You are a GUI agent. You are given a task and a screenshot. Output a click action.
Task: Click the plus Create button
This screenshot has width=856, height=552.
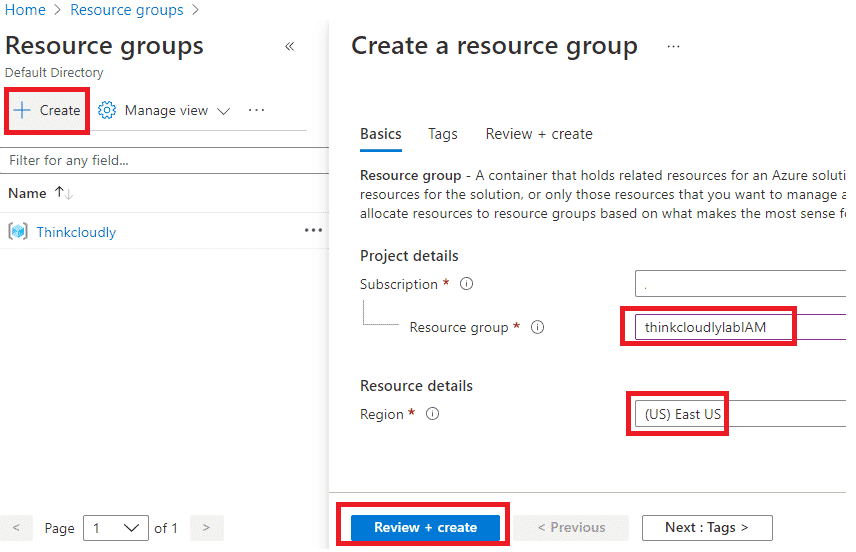point(47,110)
